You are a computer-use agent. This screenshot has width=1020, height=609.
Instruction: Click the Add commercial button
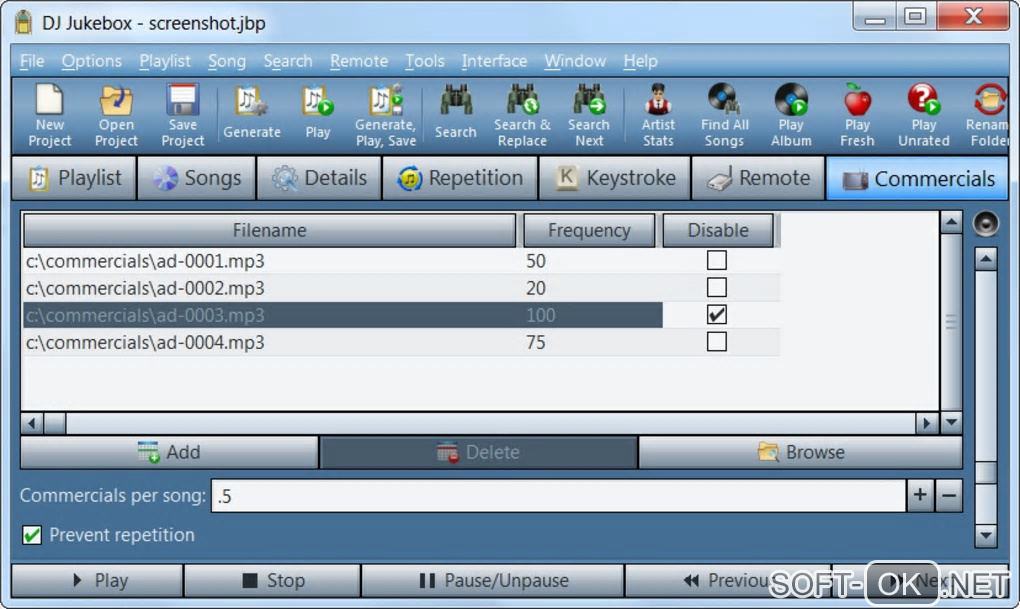[x=169, y=452]
